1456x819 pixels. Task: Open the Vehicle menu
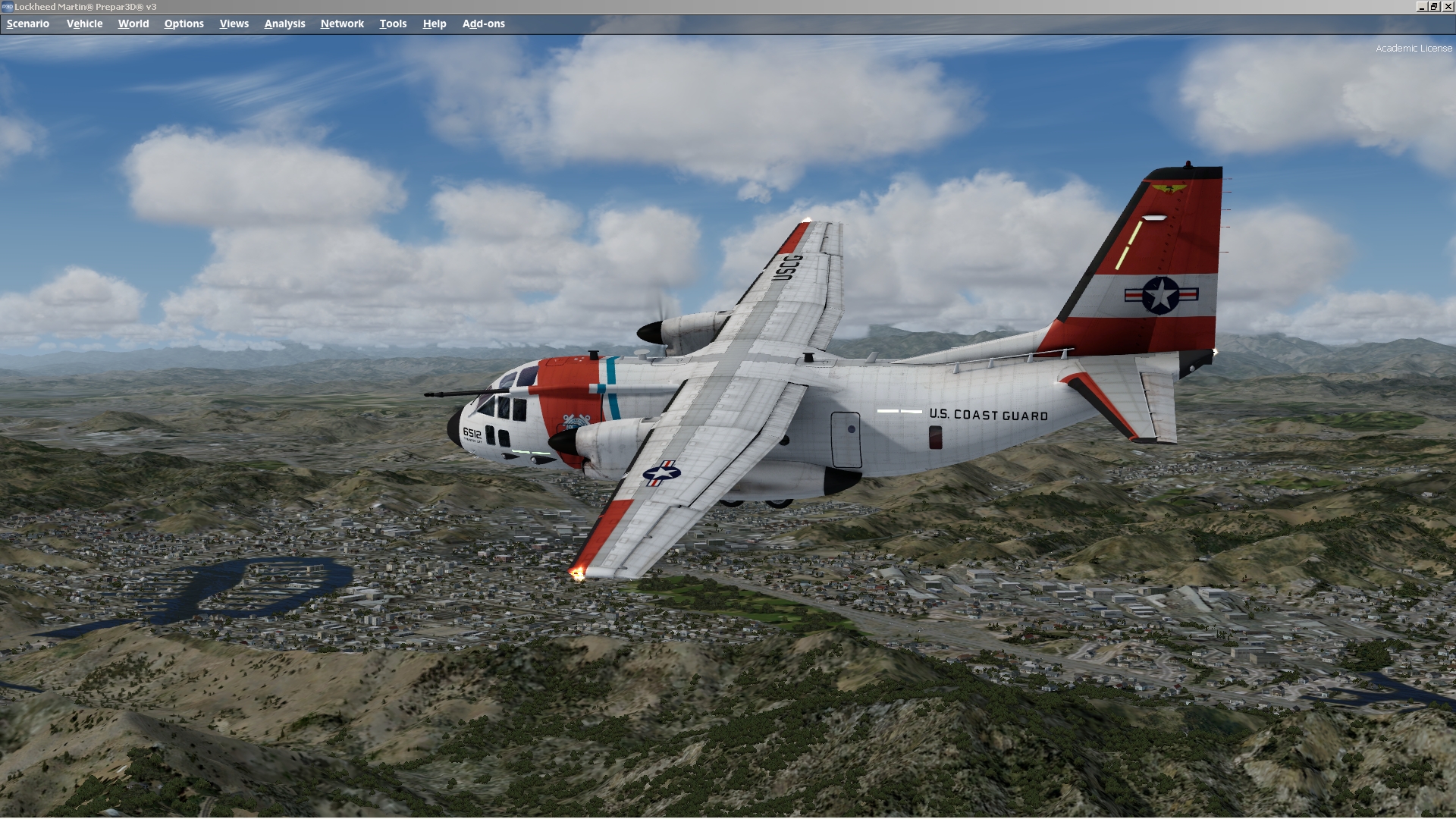tap(84, 24)
